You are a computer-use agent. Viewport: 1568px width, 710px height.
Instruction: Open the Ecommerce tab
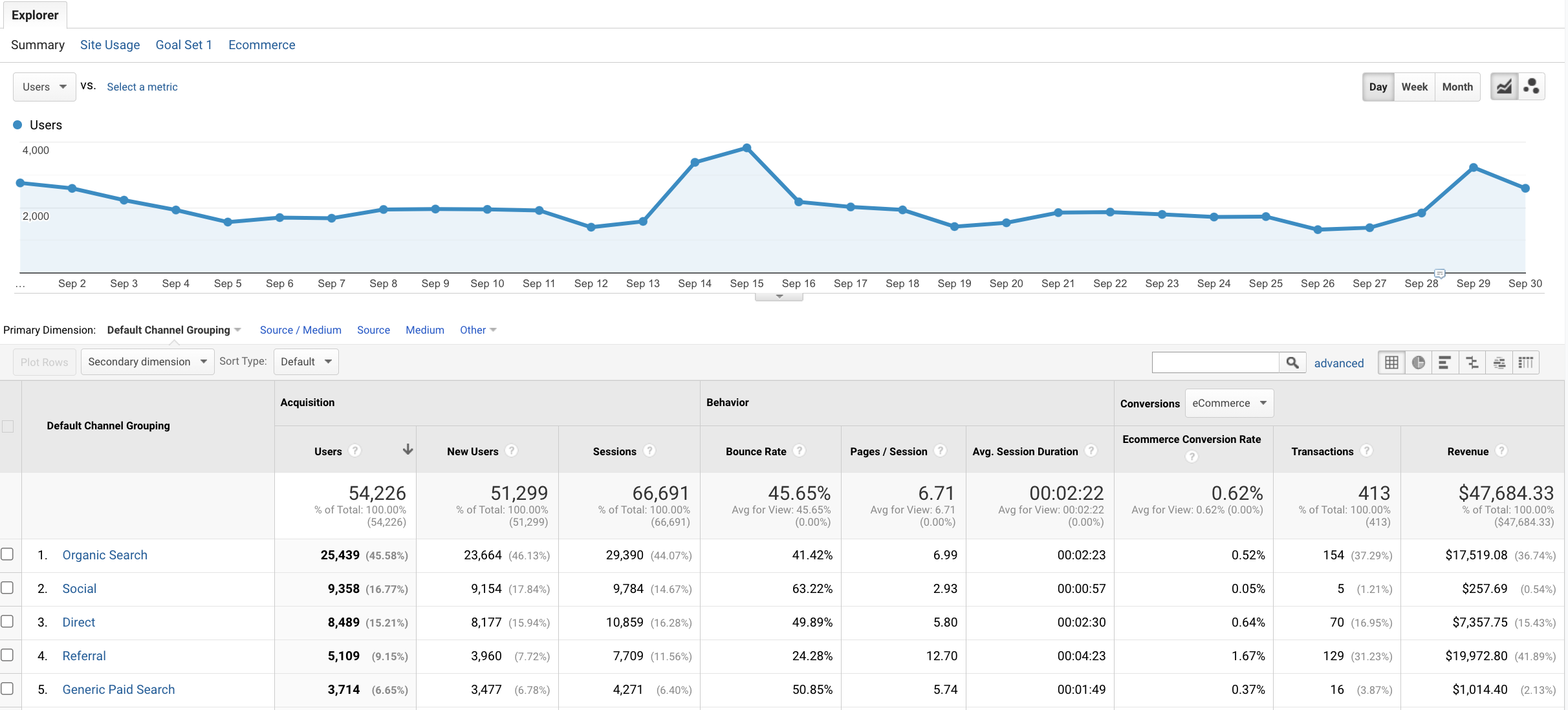[261, 45]
